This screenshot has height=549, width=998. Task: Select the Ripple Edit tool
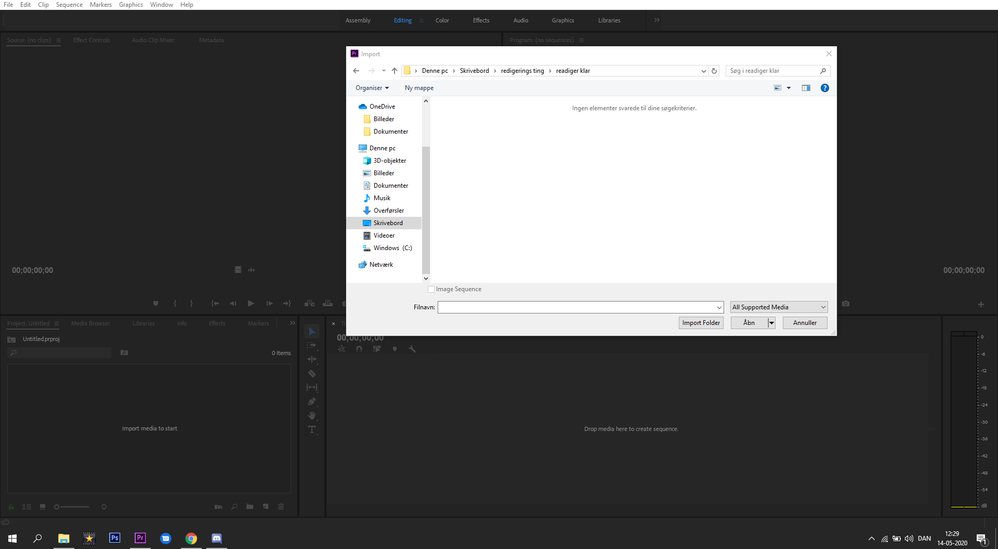[x=312, y=359]
